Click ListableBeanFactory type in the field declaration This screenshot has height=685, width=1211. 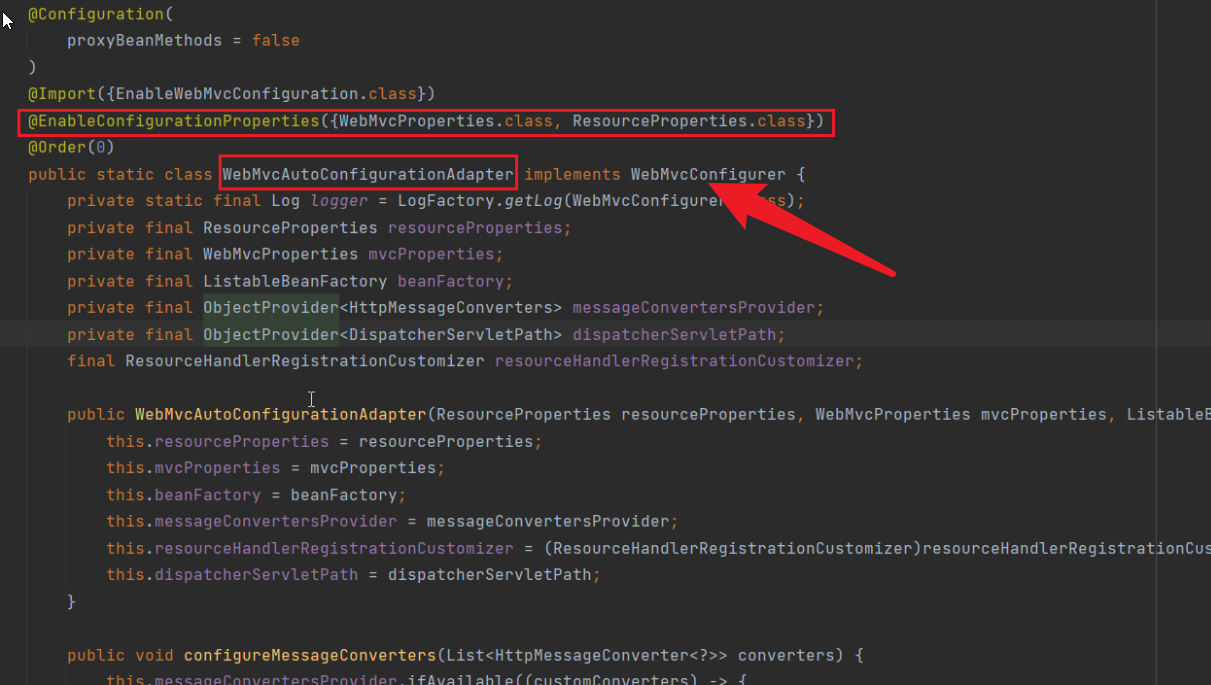click(x=296, y=281)
